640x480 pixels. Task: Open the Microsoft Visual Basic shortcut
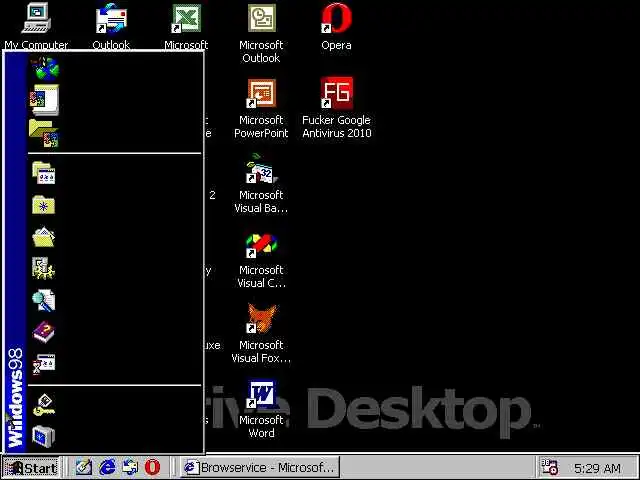[x=261, y=184]
